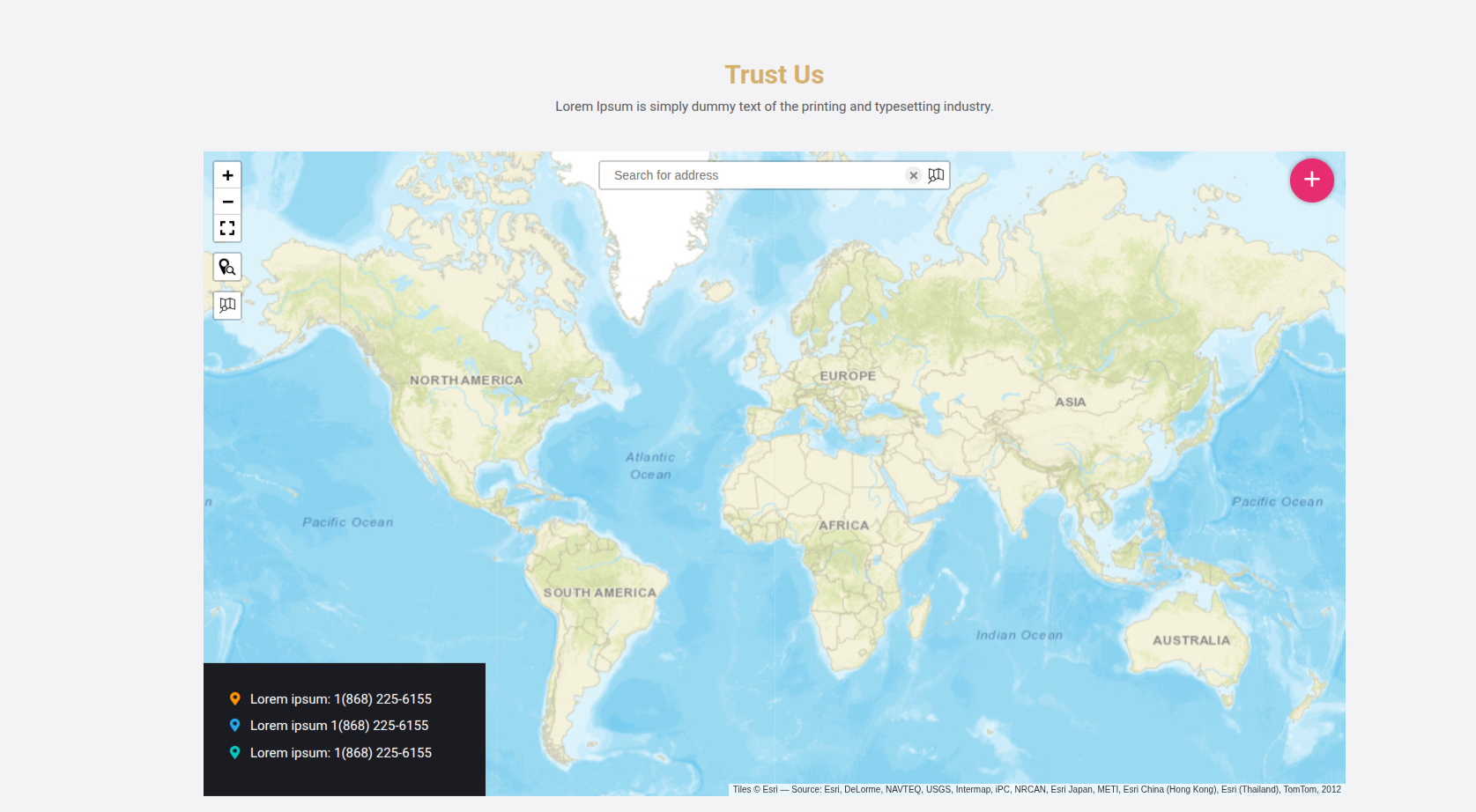
Task: Toggle fullscreen map view
Action: coord(227,228)
